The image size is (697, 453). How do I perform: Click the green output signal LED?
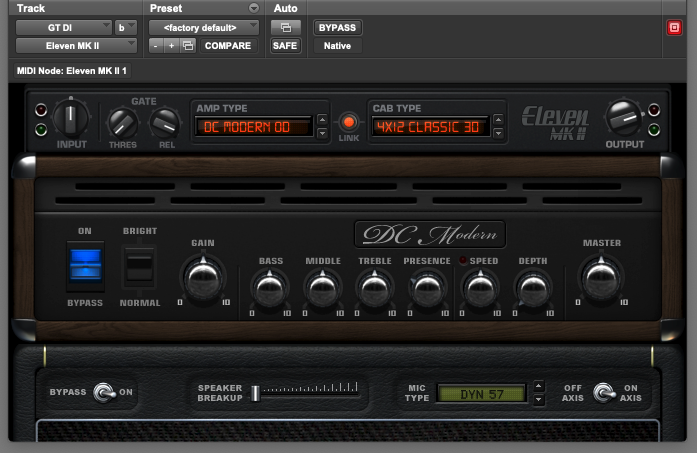[653, 130]
